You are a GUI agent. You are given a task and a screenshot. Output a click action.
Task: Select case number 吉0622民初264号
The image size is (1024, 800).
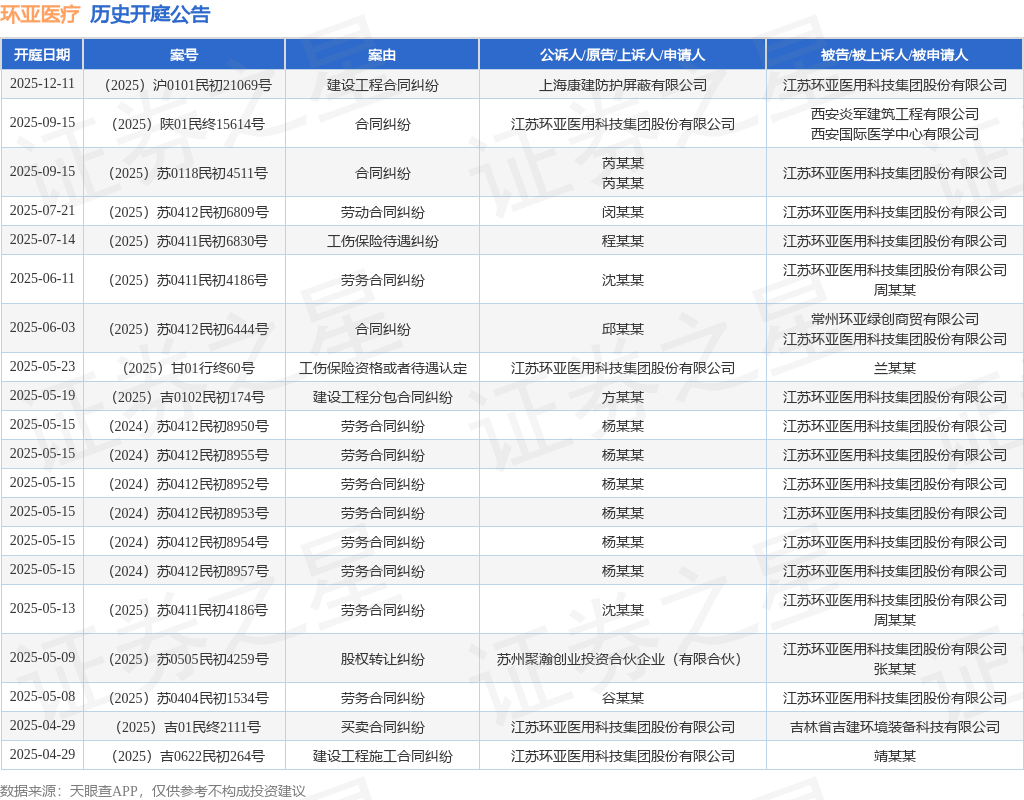tap(187, 756)
